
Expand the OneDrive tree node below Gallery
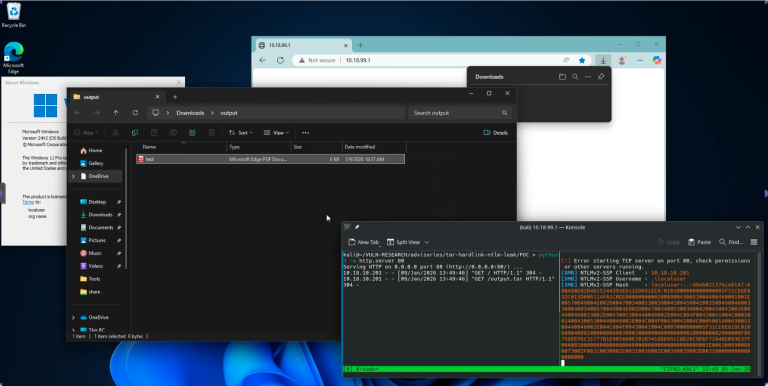pyautogui.click(x=73, y=176)
